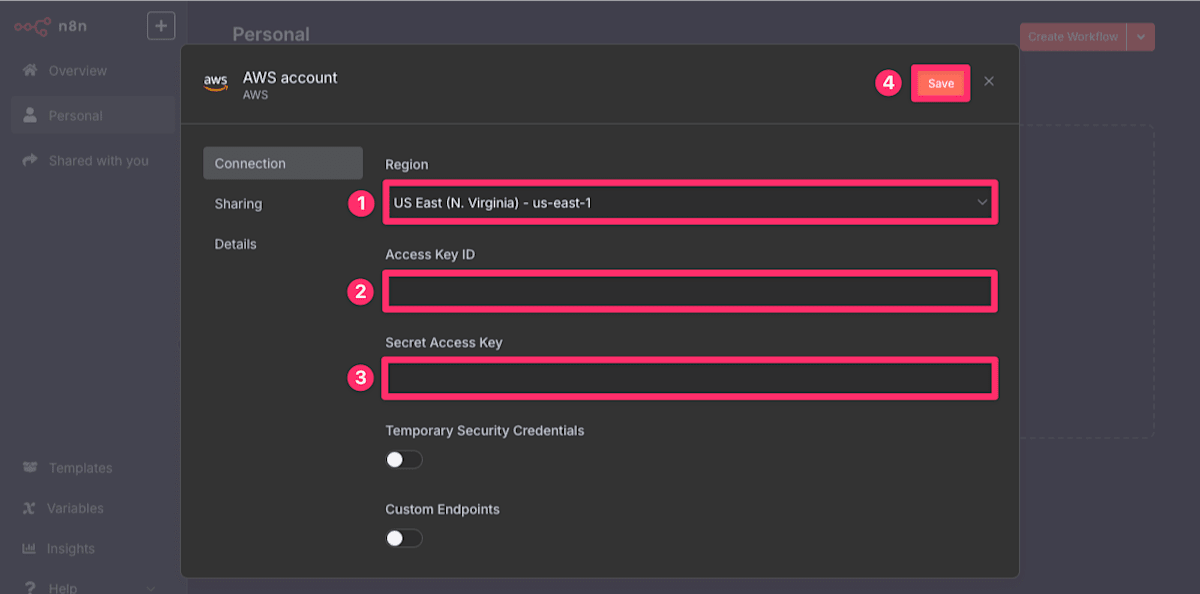Click the Insights chart icon
Viewport: 1200px width, 594px height.
(29, 548)
